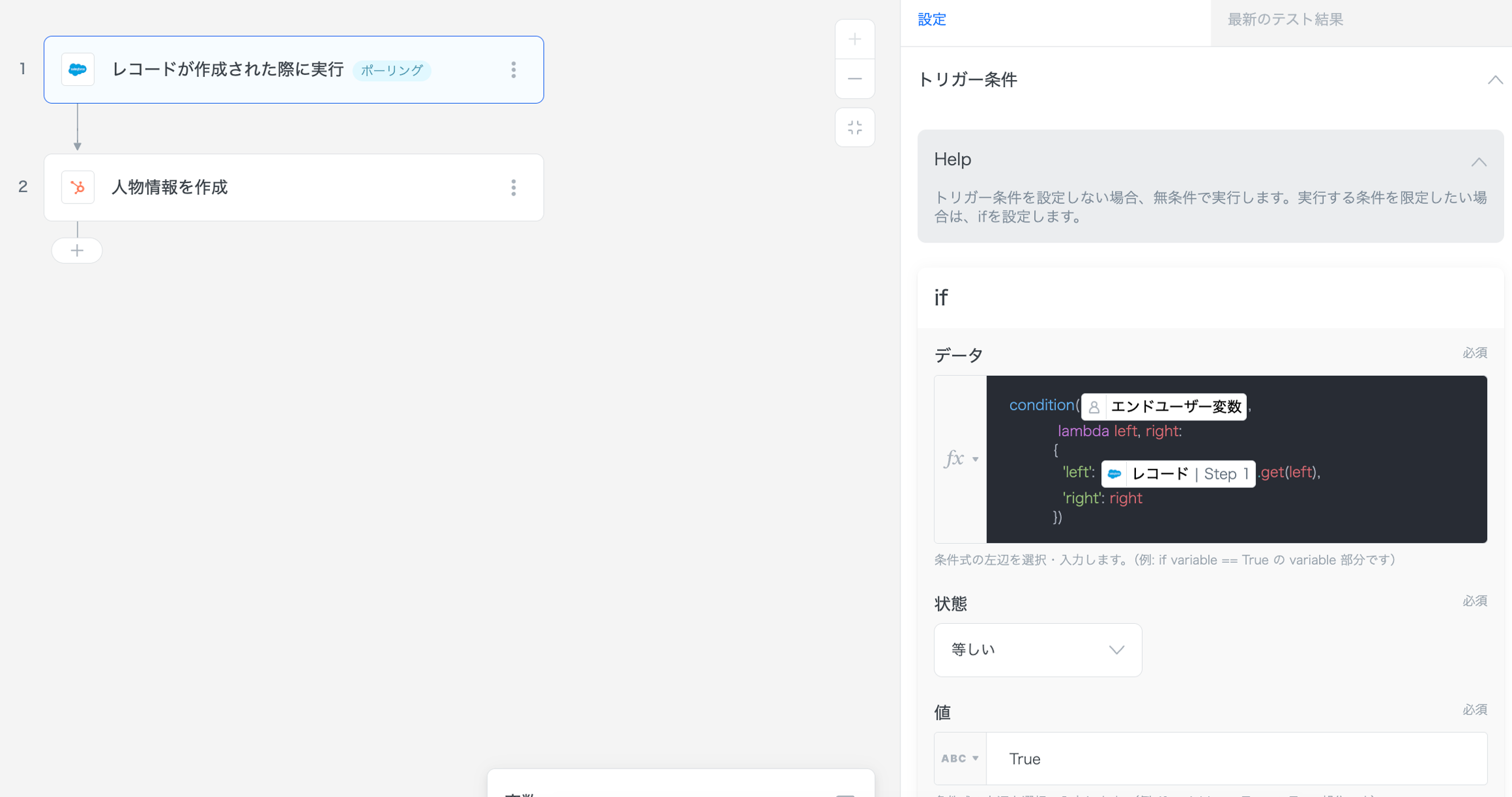Zoom in the workflow canvas
The height and width of the screenshot is (797, 1512).
[854, 39]
